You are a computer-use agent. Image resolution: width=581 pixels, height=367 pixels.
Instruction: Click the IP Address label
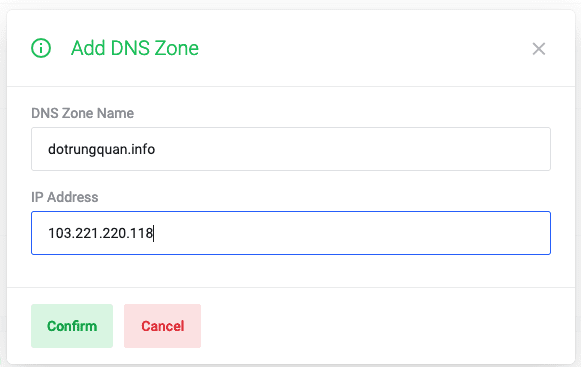coord(64,197)
